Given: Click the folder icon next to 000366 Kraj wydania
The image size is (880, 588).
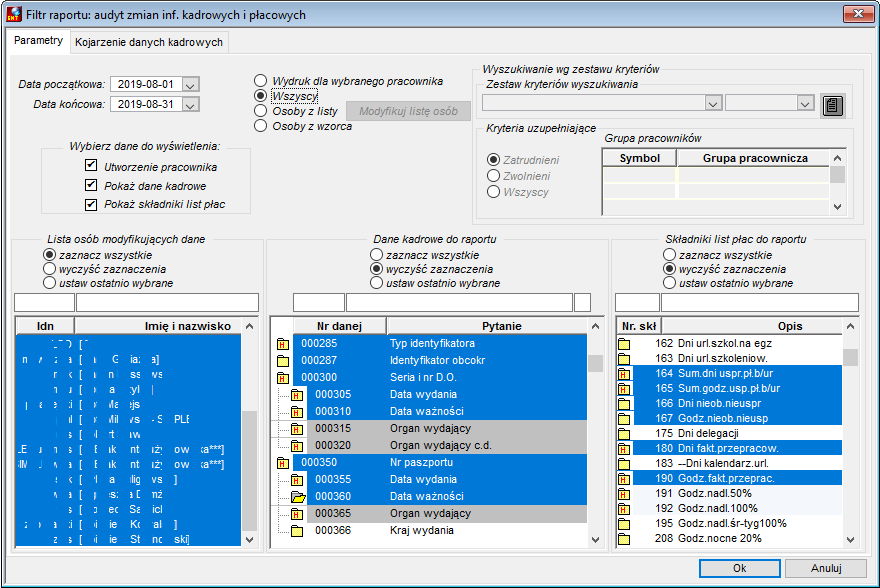Looking at the screenshot, I should 297,531.
